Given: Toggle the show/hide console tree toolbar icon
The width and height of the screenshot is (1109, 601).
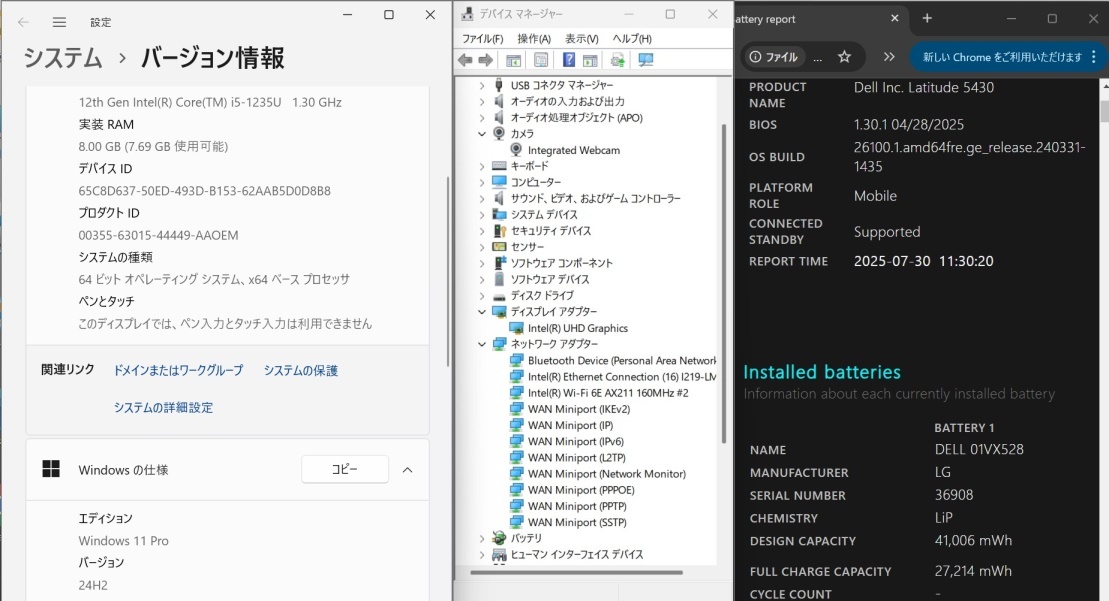Looking at the screenshot, I should point(513,60).
